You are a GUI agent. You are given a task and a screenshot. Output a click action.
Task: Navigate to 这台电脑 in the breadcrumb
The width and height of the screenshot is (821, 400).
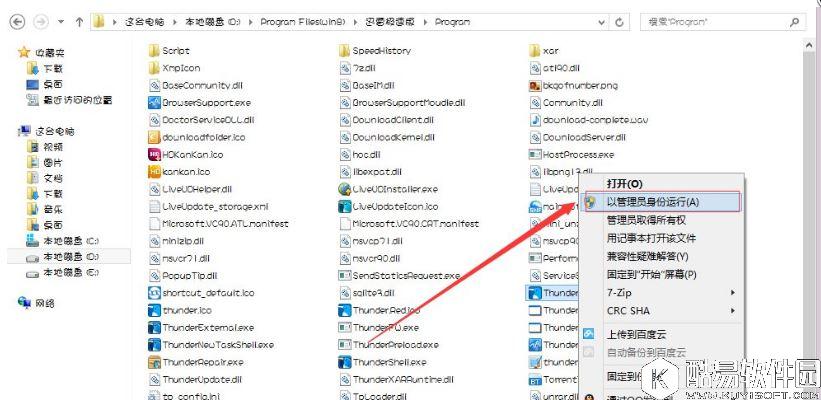coord(145,22)
